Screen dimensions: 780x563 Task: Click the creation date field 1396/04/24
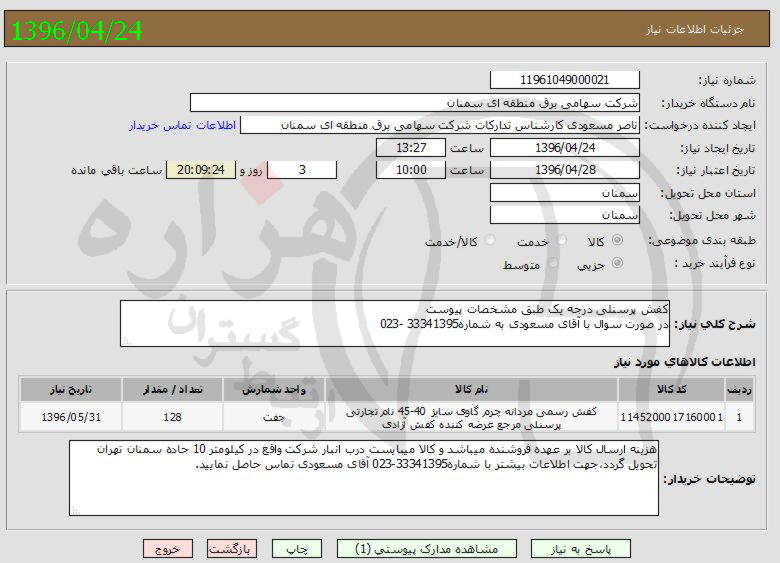pyautogui.click(x=565, y=148)
